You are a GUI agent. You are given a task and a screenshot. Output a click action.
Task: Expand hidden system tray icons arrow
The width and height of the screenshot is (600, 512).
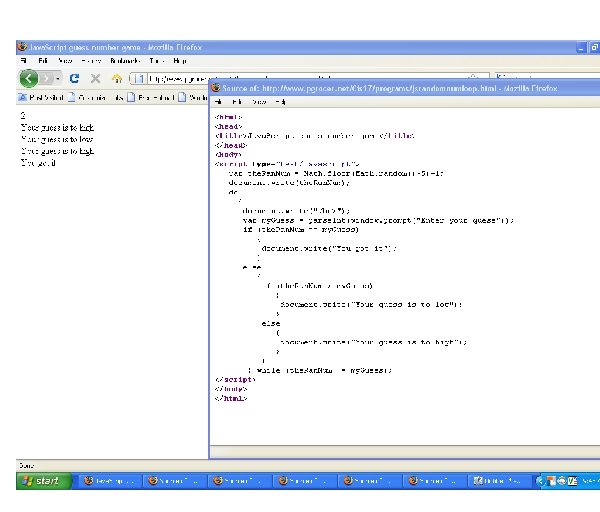click(540, 481)
